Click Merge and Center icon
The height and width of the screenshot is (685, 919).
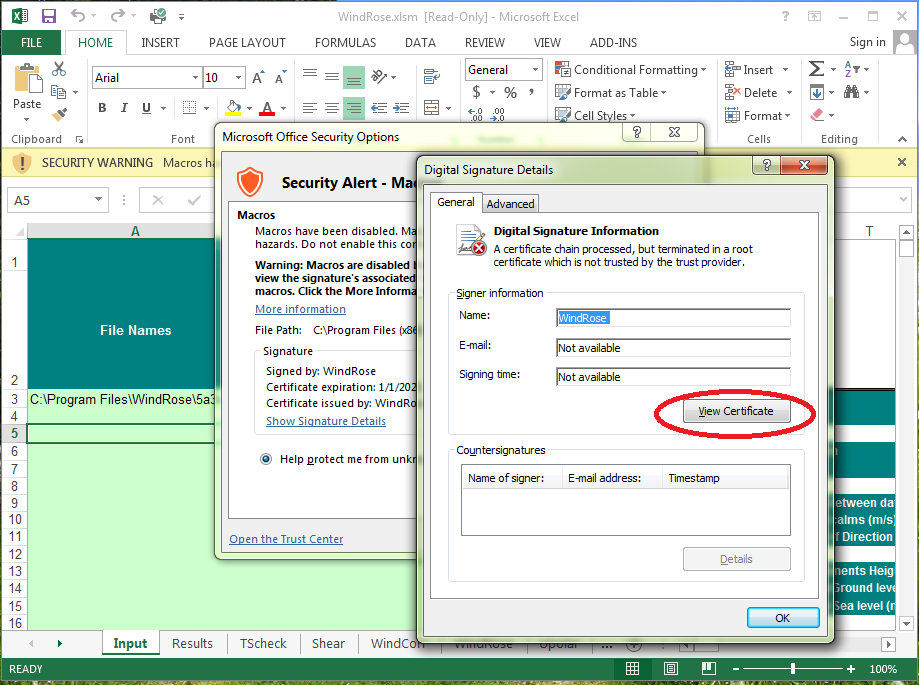(x=431, y=108)
